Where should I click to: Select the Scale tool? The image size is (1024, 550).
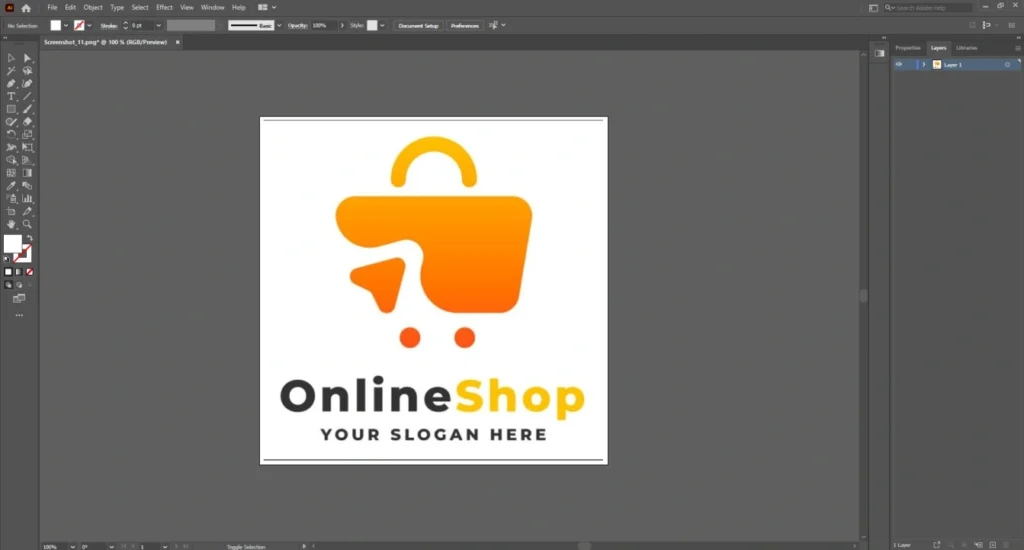27,135
